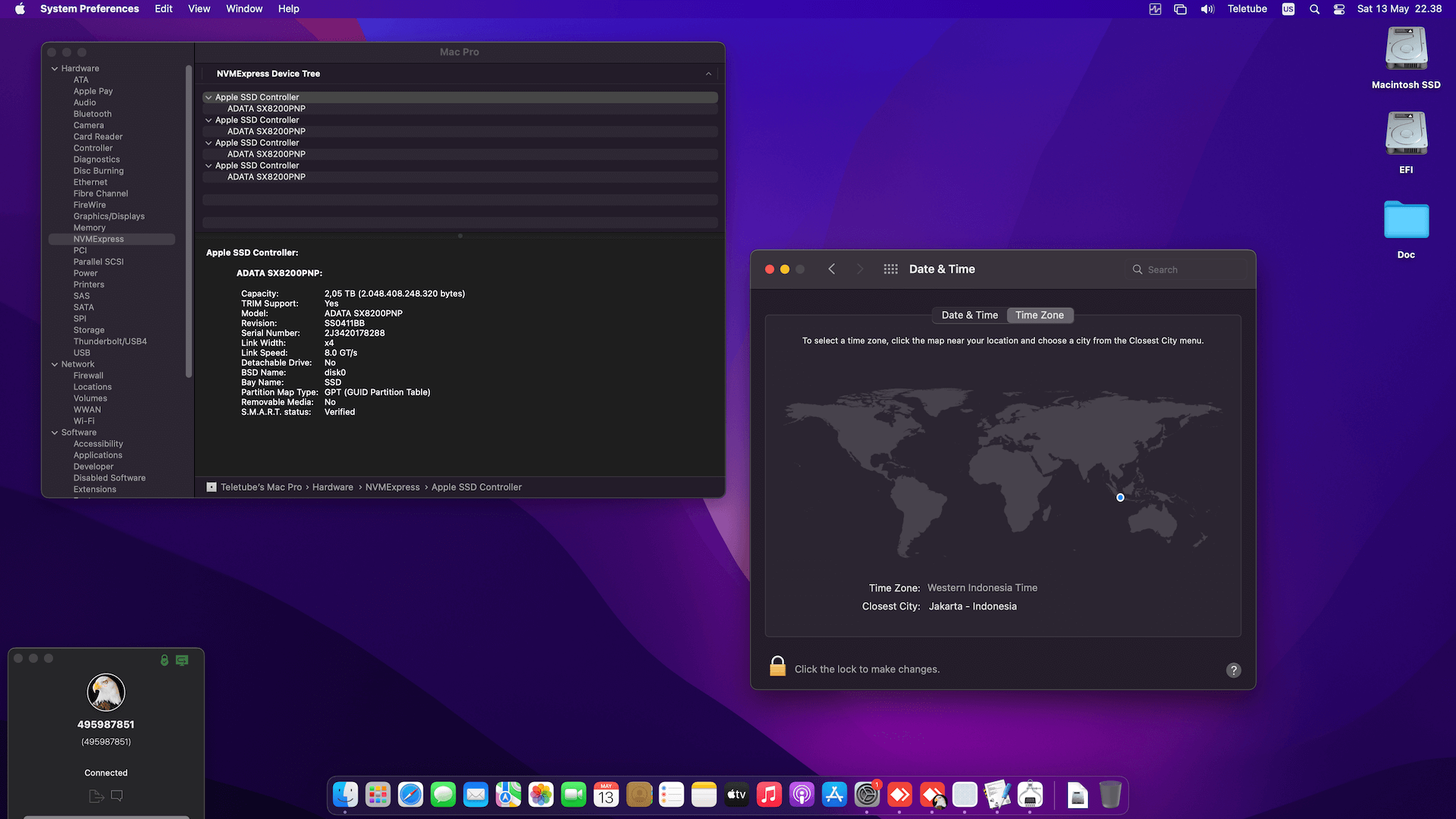Open Photos from the Dock

point(541,795)
